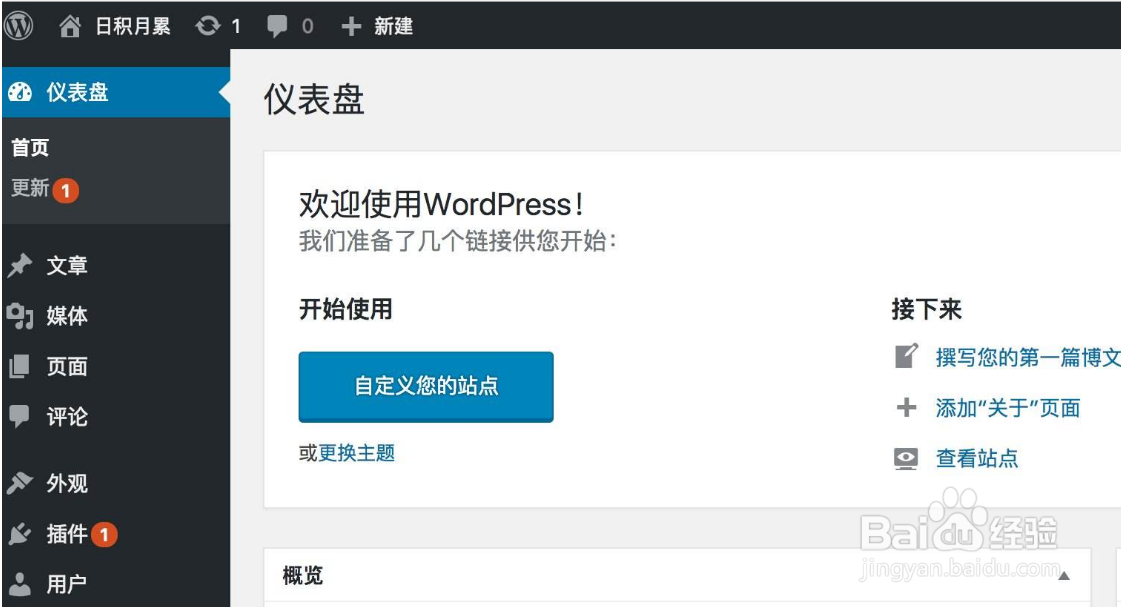The width and height of the screenshot is (1121, 607).
Task: Open 添加“关于”页面 link
Action: (1008, 408)
